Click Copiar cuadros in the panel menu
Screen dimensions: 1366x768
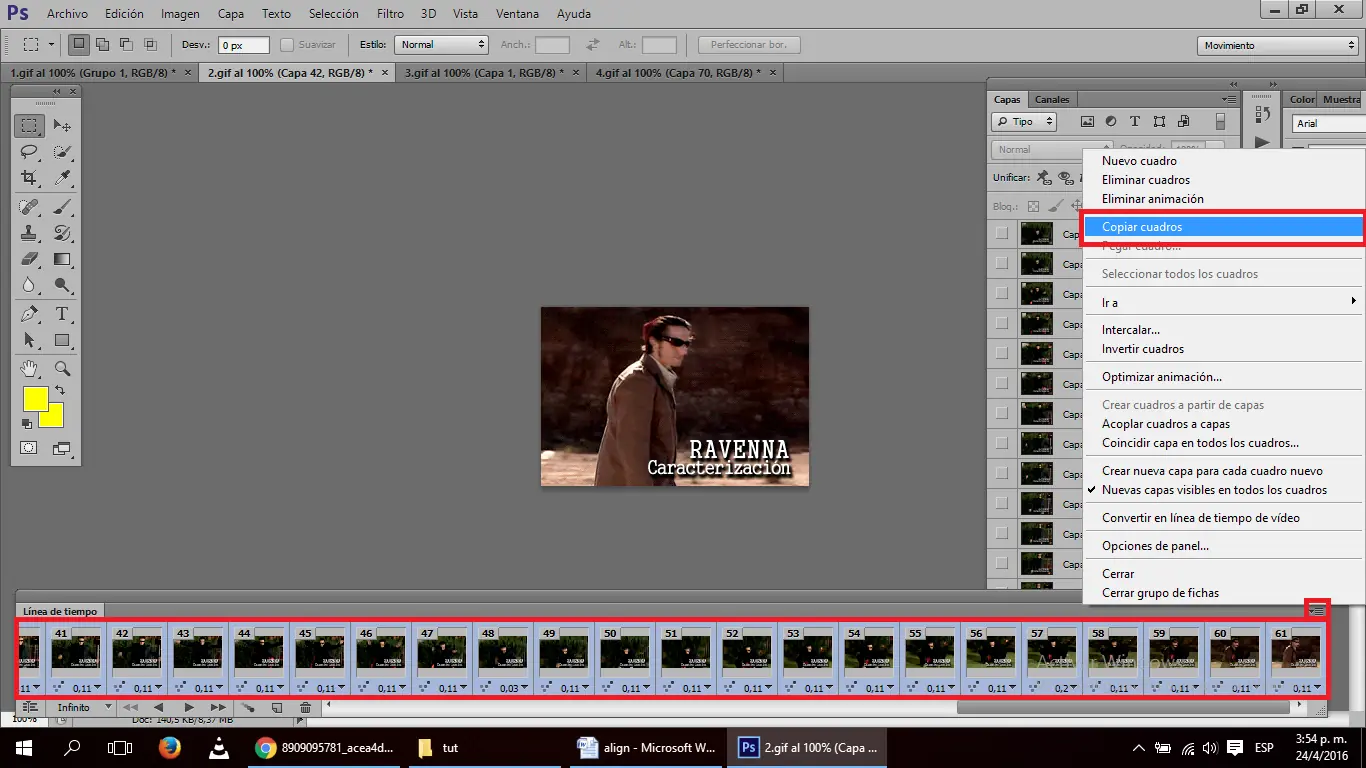pyautogui.click(x=1142, y=227)
